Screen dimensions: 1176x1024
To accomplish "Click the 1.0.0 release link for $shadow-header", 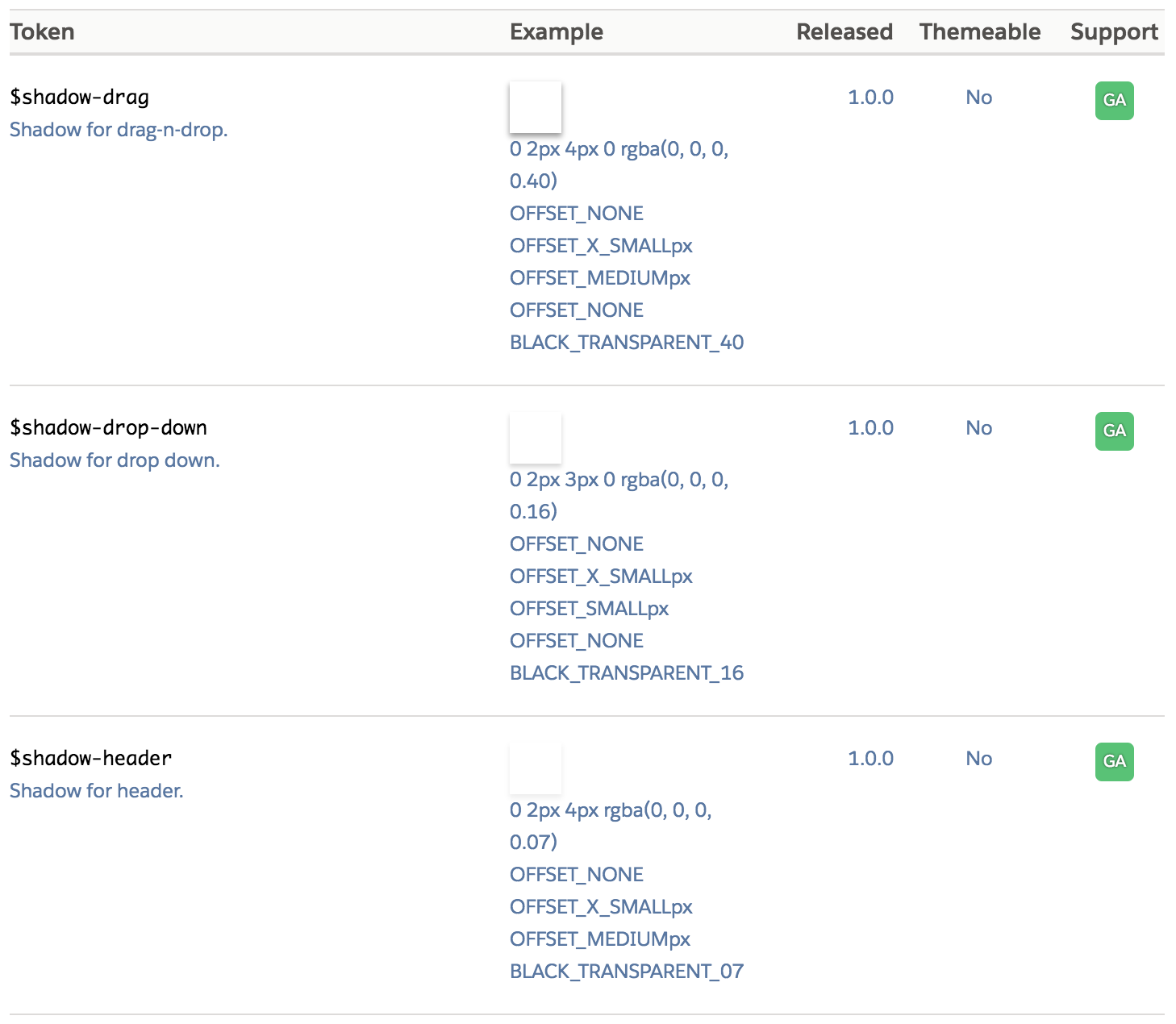I will pyautogui.click(x=871, y=758).
